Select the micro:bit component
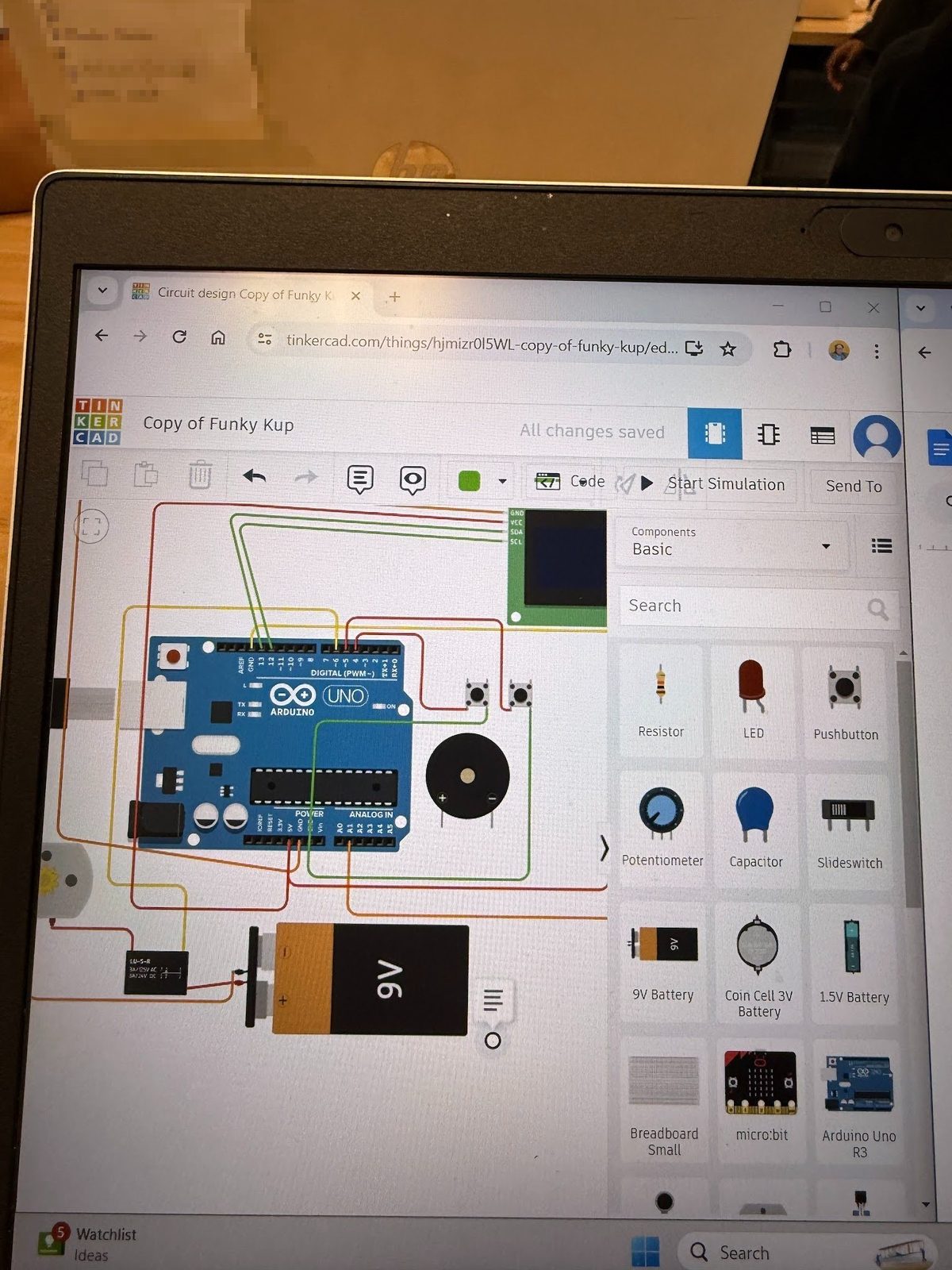Image resolution: width=952 pixels, height=1270 pixels. point(761,1098)
